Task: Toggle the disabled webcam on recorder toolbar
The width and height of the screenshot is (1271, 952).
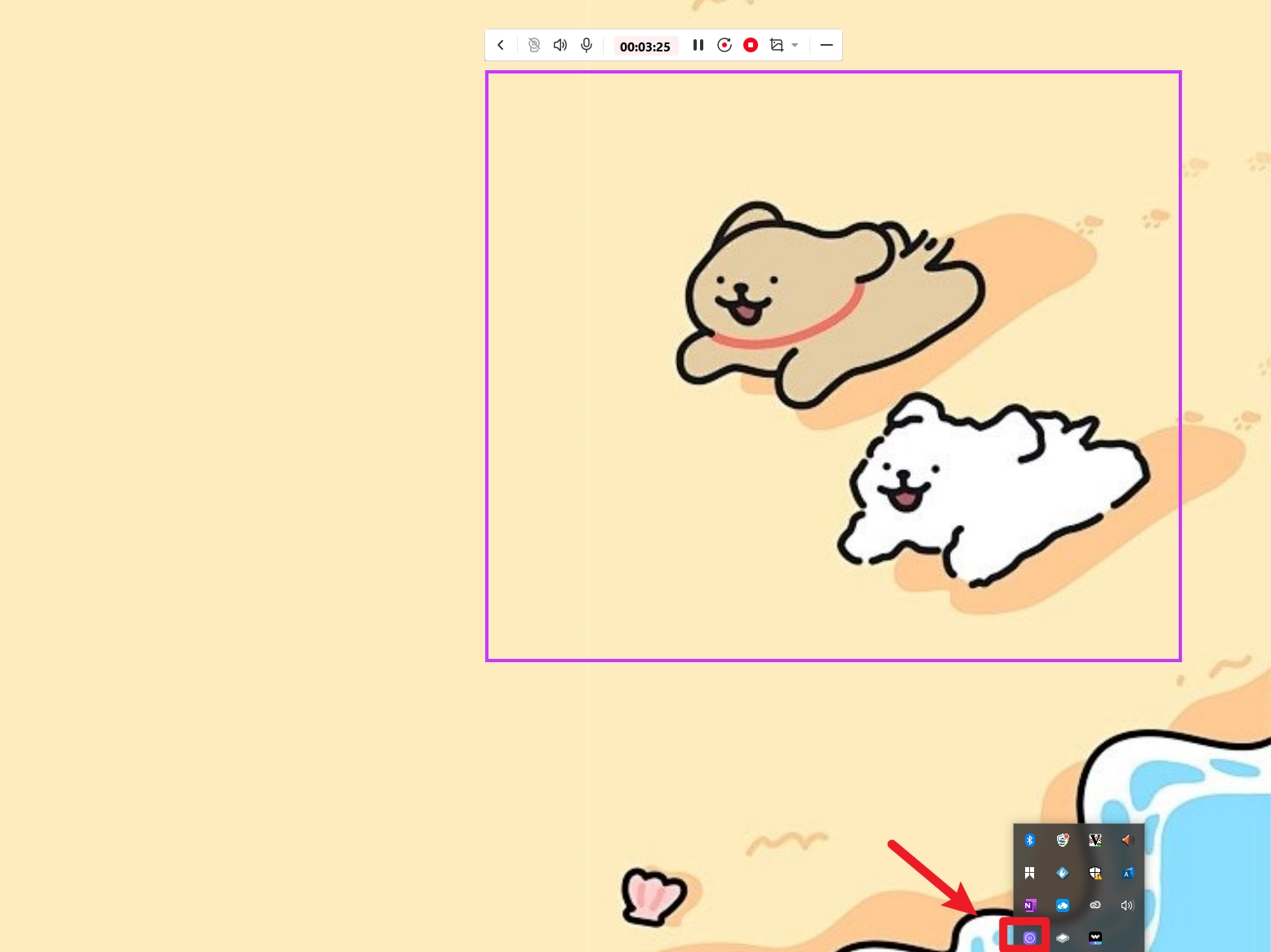Action: pos(533,45)
